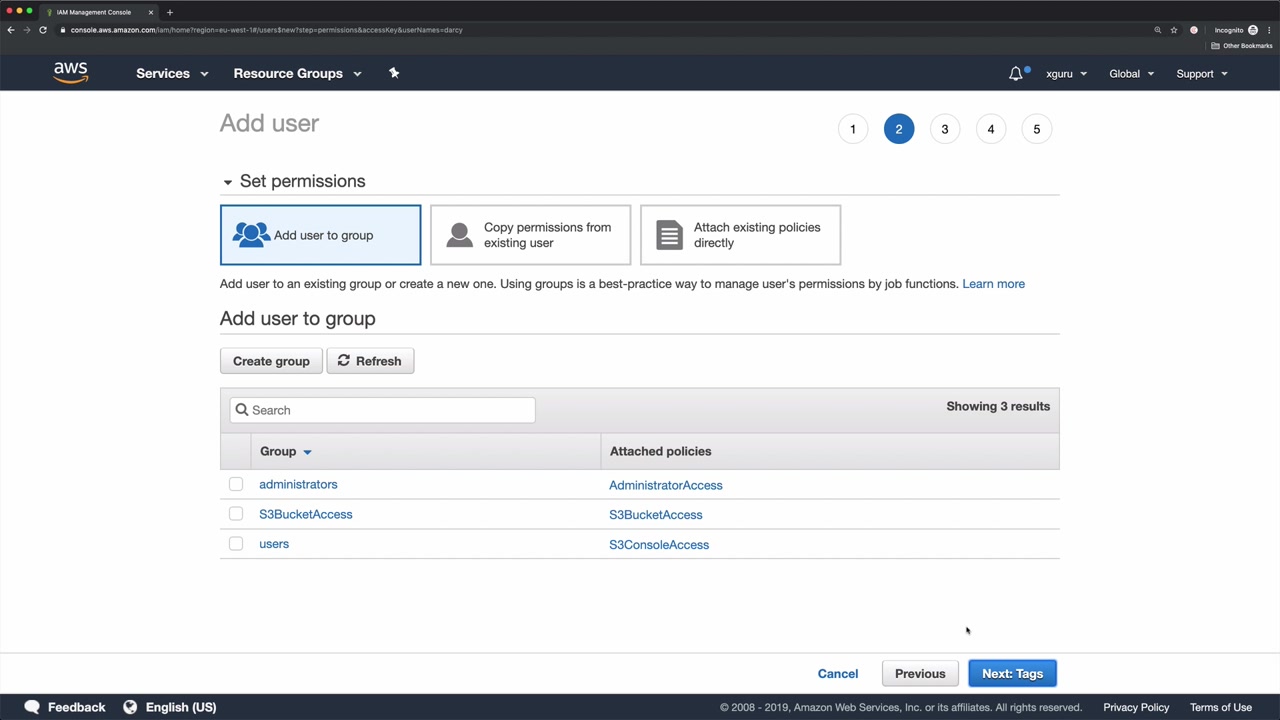
Task: Open the Chrome three-dot menu
Action: pyautogui.click(x=1269, y=30)
